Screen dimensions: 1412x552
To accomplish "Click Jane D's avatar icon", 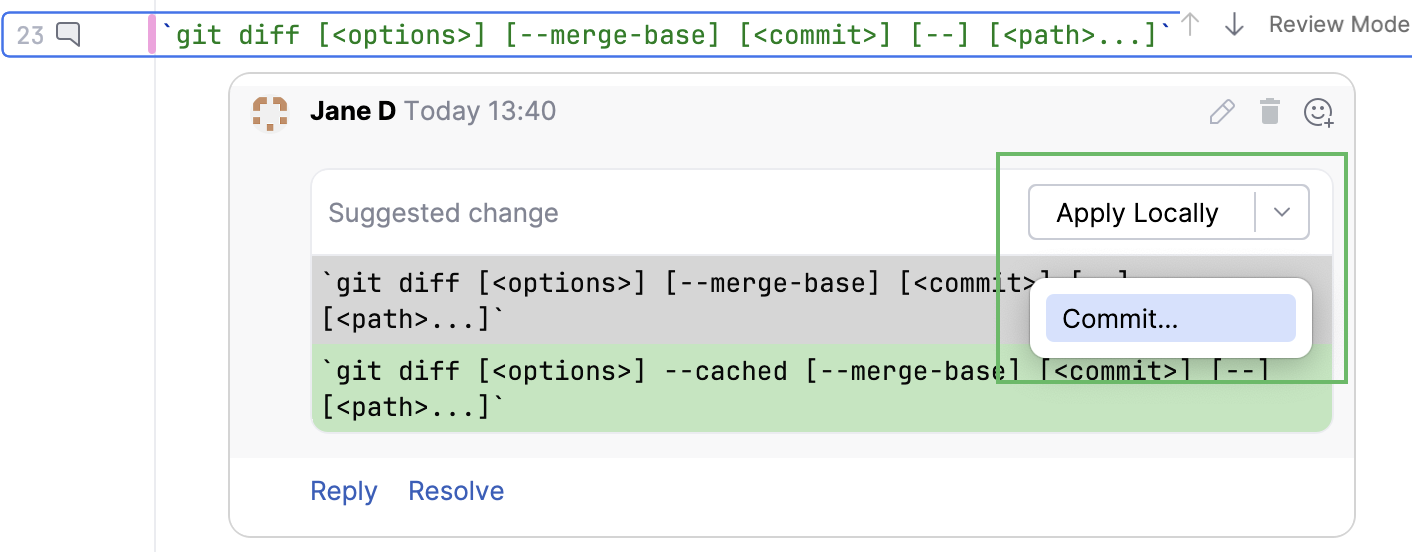I will 270,113.
